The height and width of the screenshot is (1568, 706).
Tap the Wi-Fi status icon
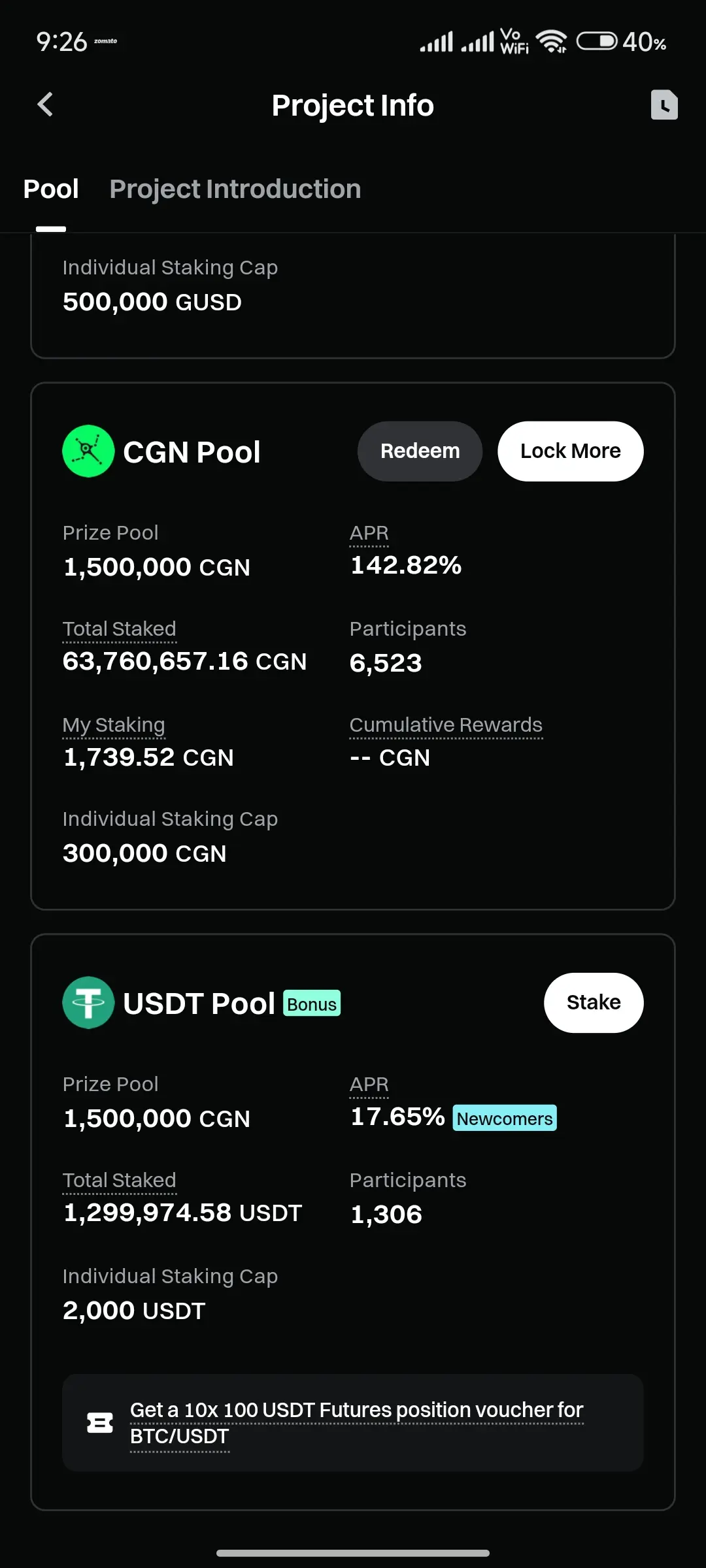tap(552, 42)
